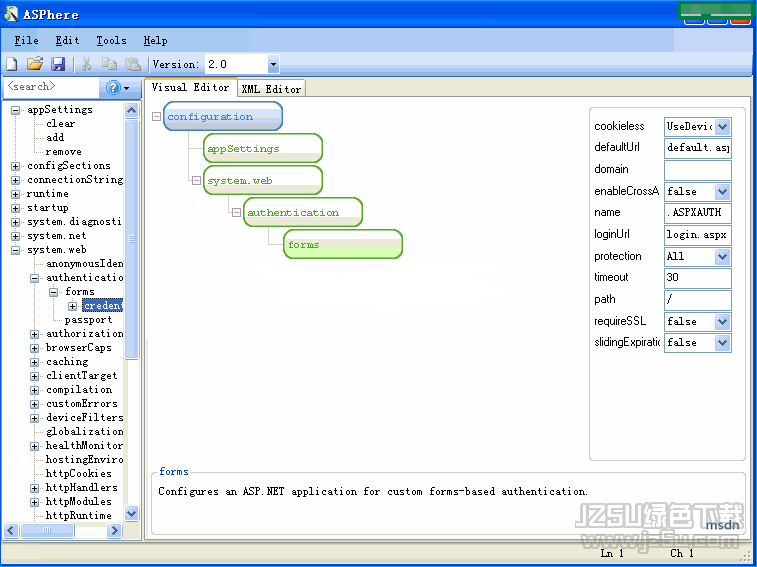Click the search input field
Image resolution: width=757 pixels, height=567 pixels.
(x=51, y=87)
